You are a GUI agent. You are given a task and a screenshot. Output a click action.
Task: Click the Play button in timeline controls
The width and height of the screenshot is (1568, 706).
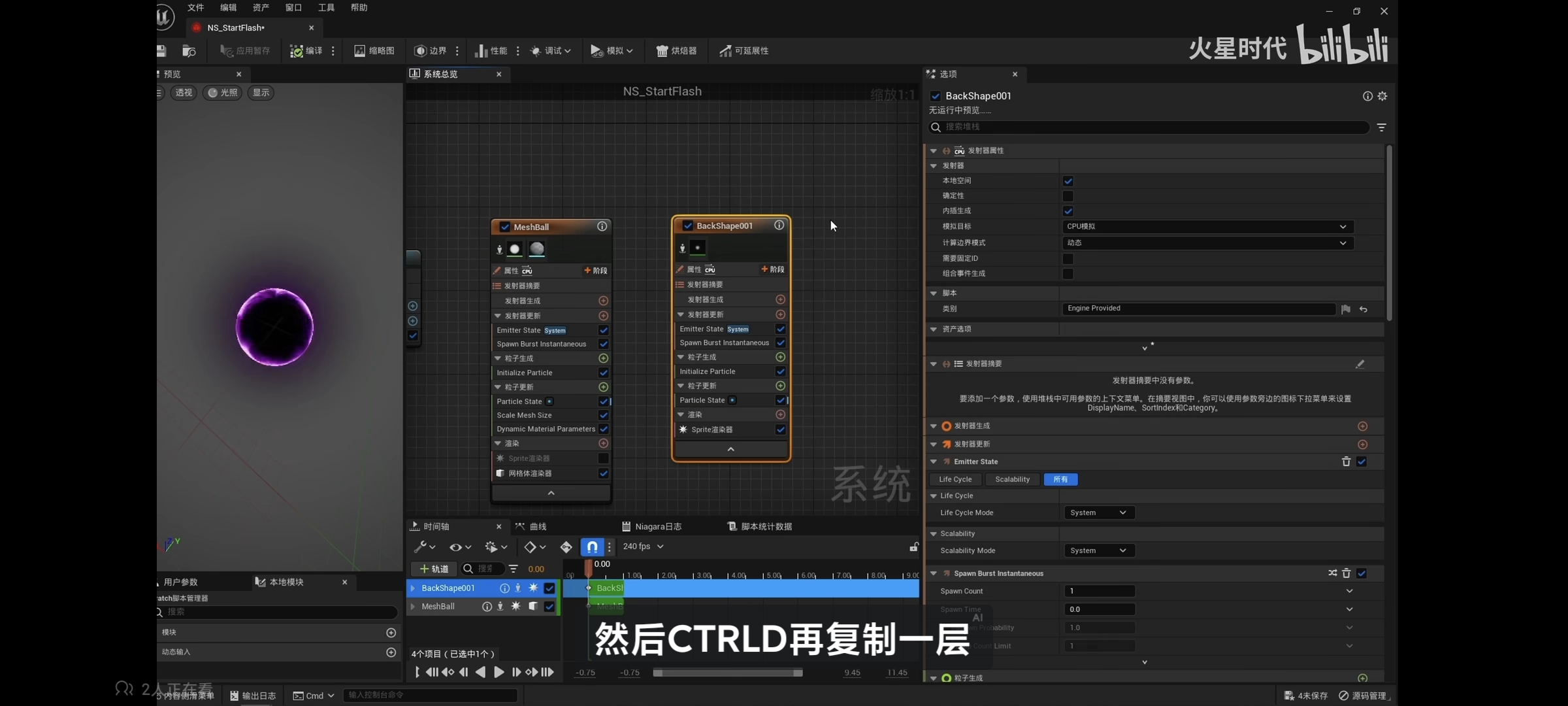pyautogui.click(x=498, y=672)
